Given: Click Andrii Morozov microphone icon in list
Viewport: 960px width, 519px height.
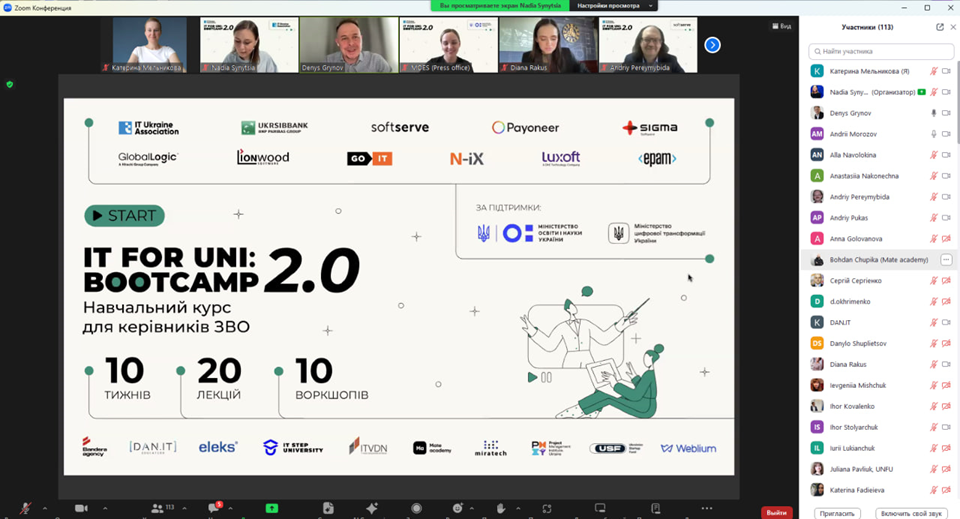Looking at the screenshot, I should [x=934, y=134].
